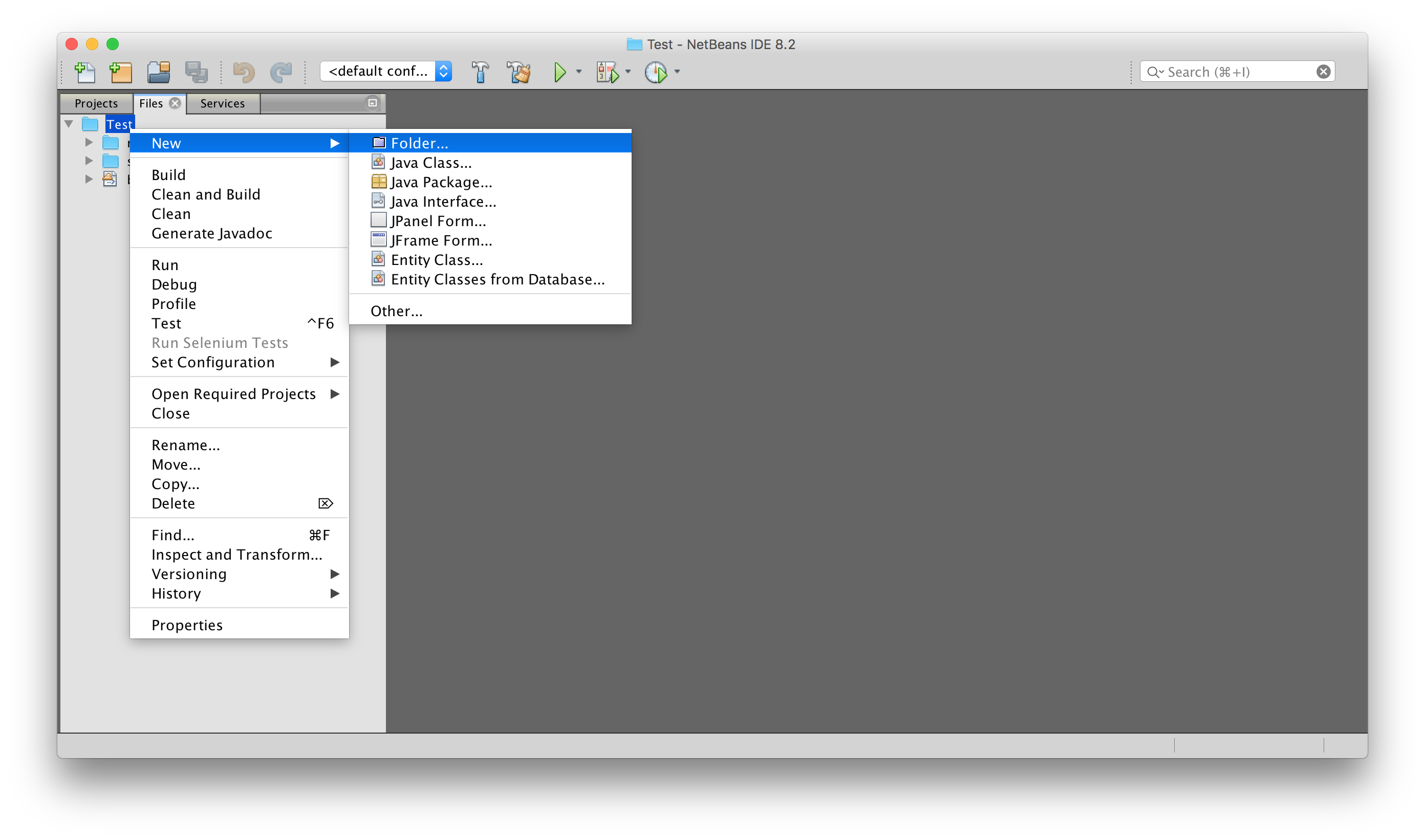The width and height of the screenshot is (1425, 840).
Task: Open Properties from the context menu
Action: [x=240, y=625]
